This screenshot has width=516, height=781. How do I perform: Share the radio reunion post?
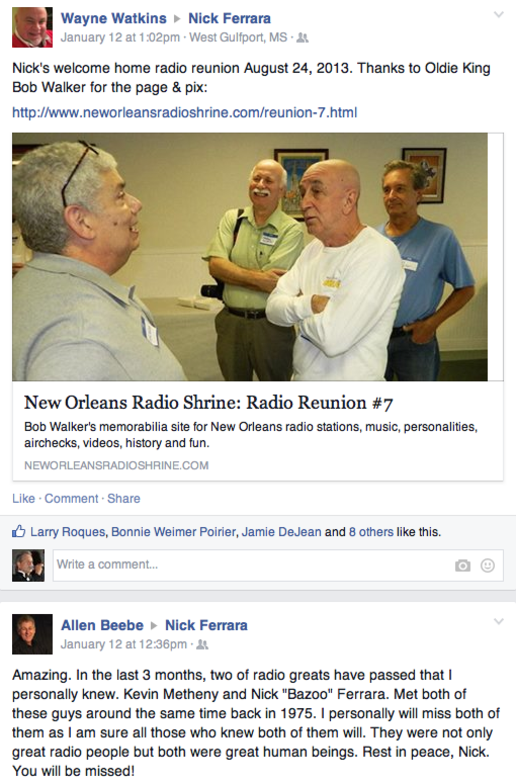point(124,499)
